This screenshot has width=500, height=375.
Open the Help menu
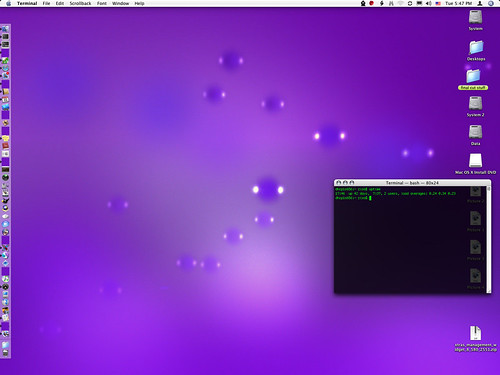[139, 3]
